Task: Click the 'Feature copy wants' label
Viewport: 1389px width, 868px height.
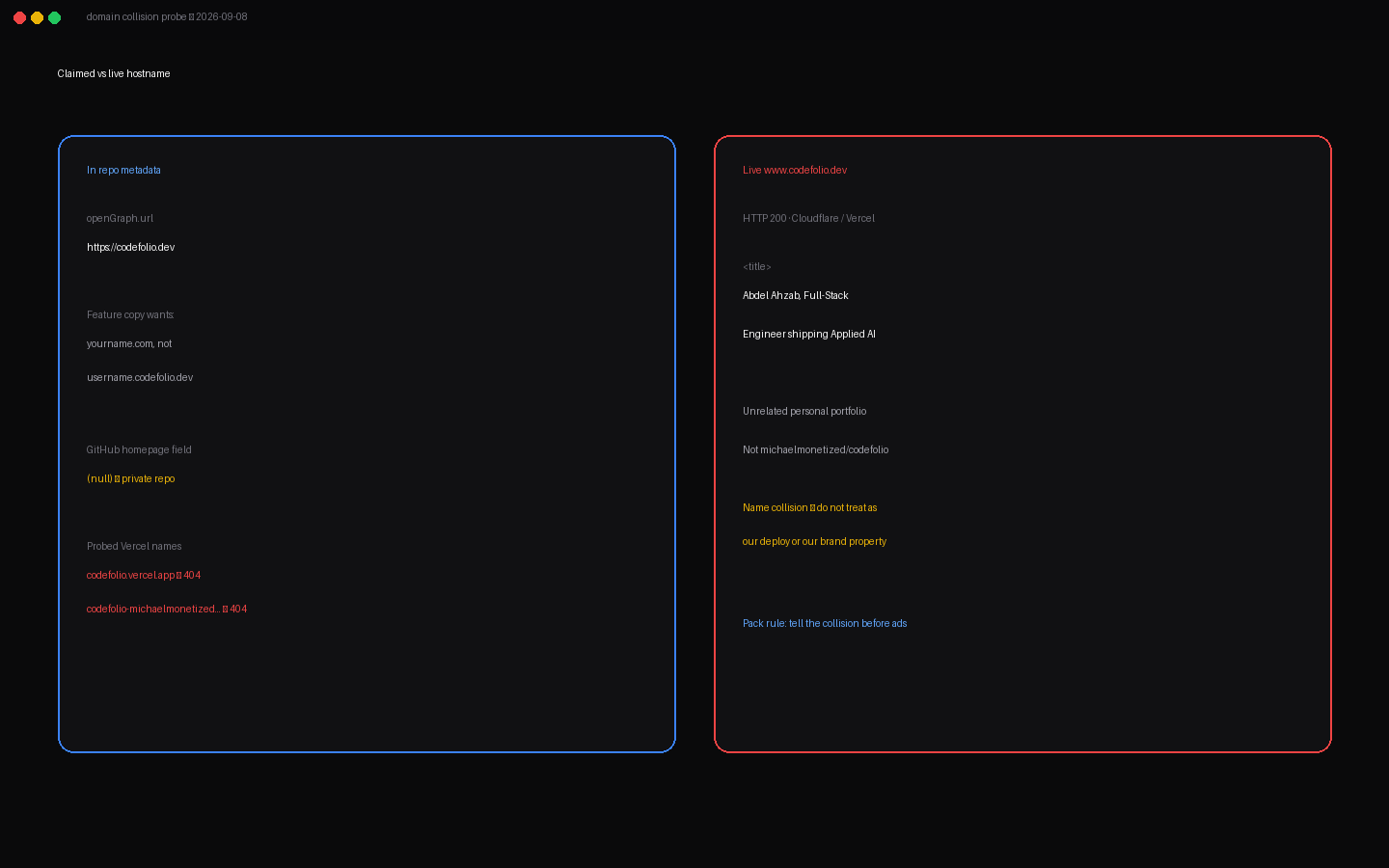Action: [x=130, y=314]
